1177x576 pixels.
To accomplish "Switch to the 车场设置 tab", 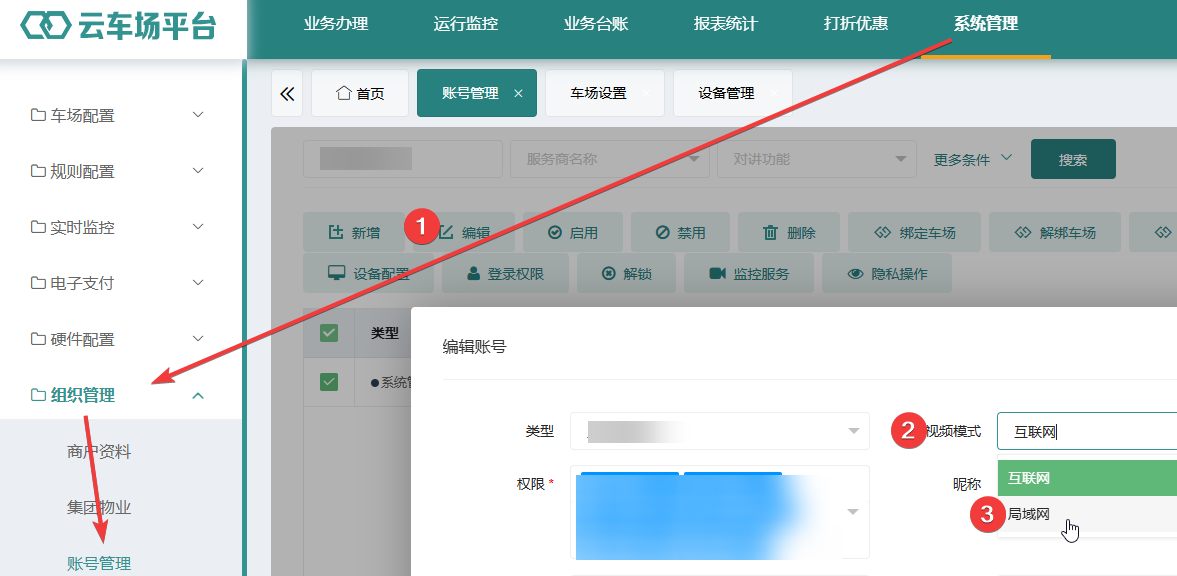I will (598, 93).
